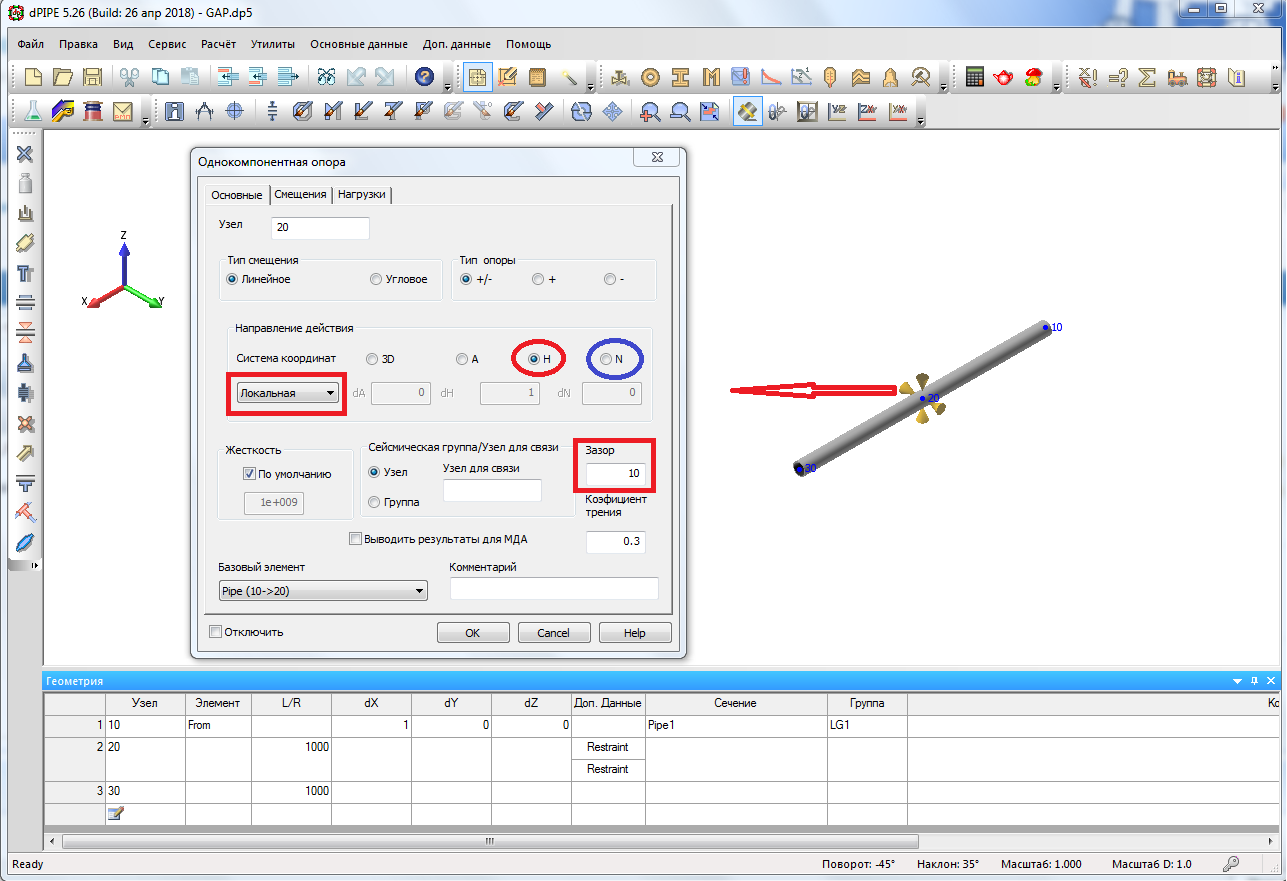Open the Расчёт menu
Viewport: 1287px width, 881px height.
pyautogui.click(x=218, y=44)
